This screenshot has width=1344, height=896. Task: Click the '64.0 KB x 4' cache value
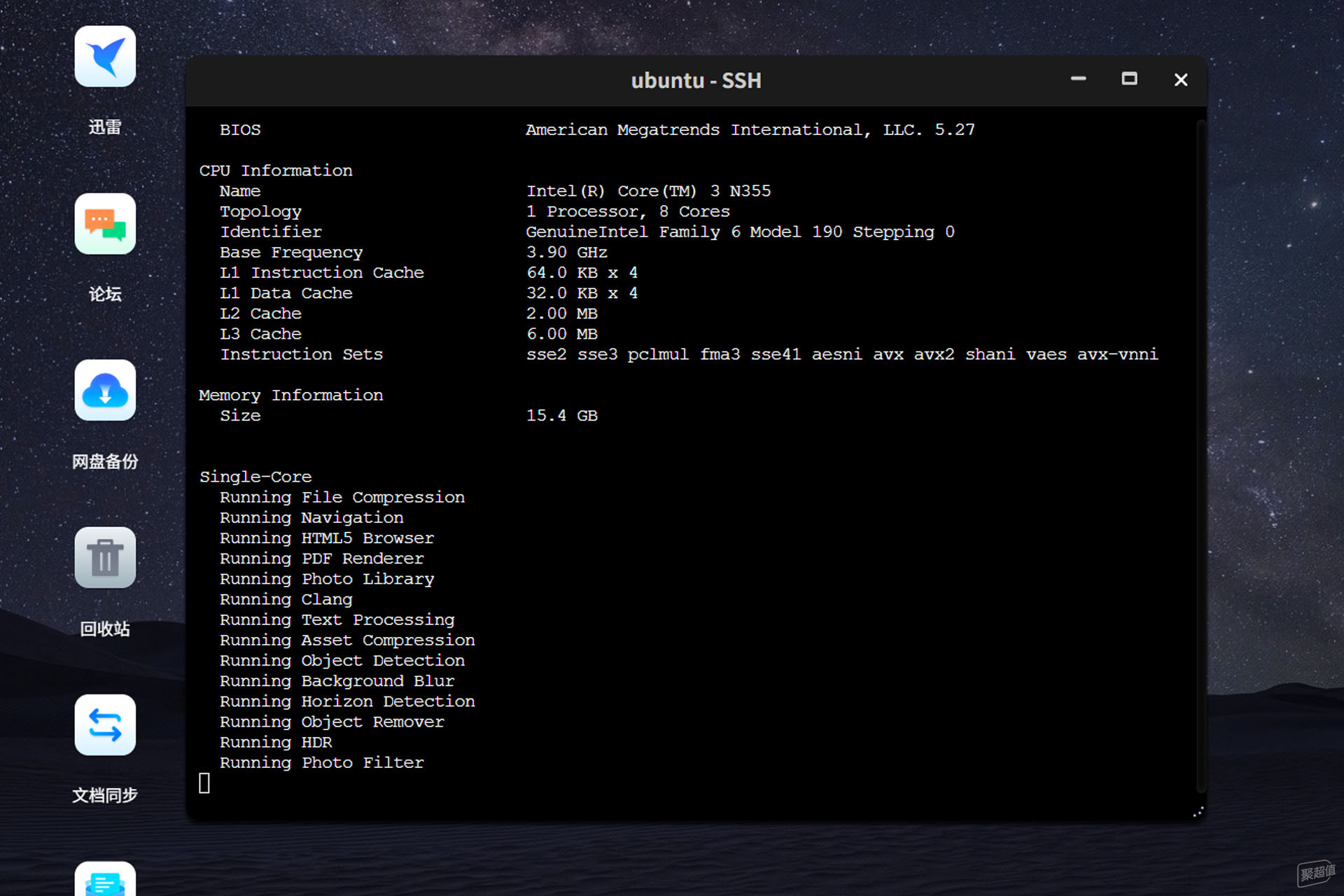[582, 272]
